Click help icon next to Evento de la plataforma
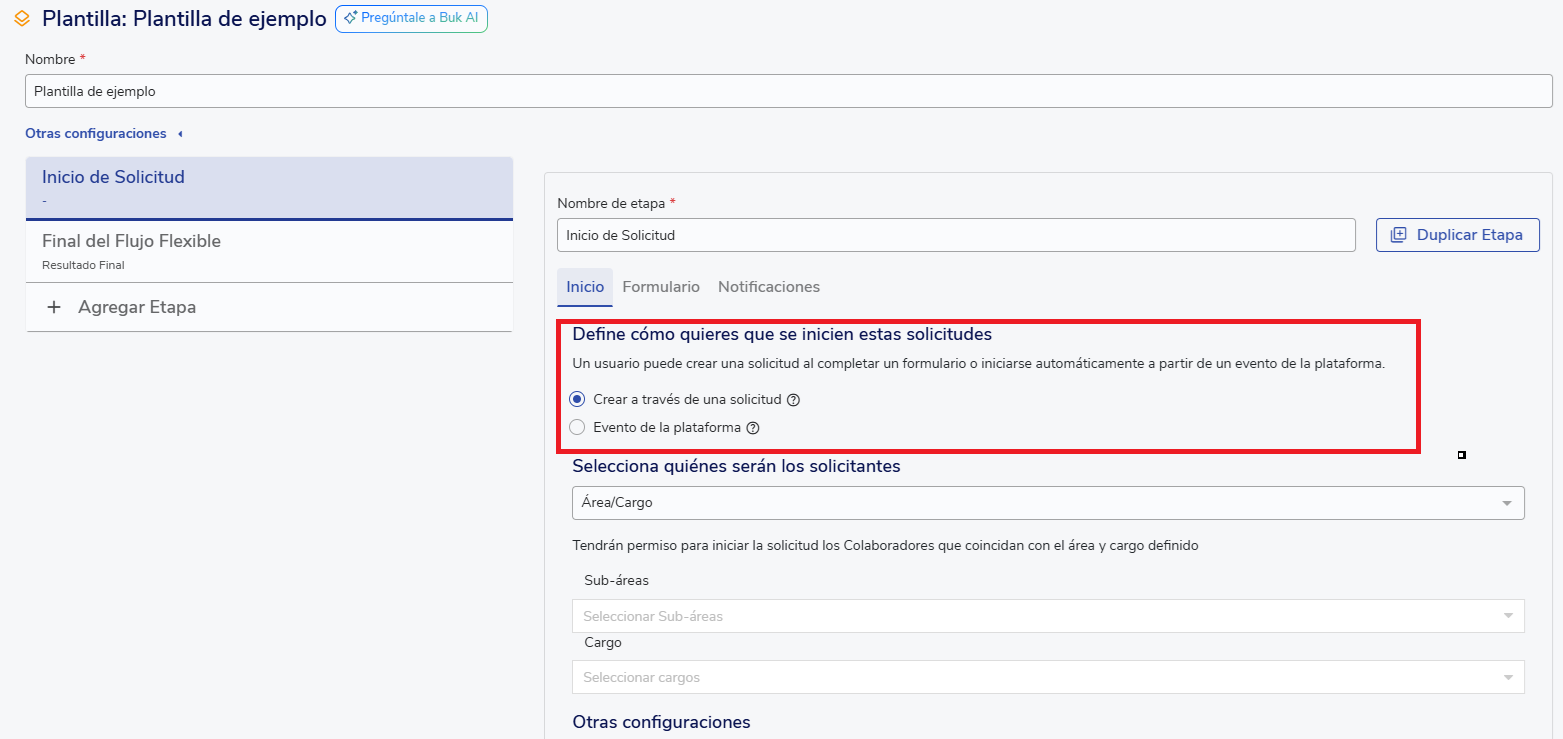The image size is (1563, 739). tap(753, 428)
